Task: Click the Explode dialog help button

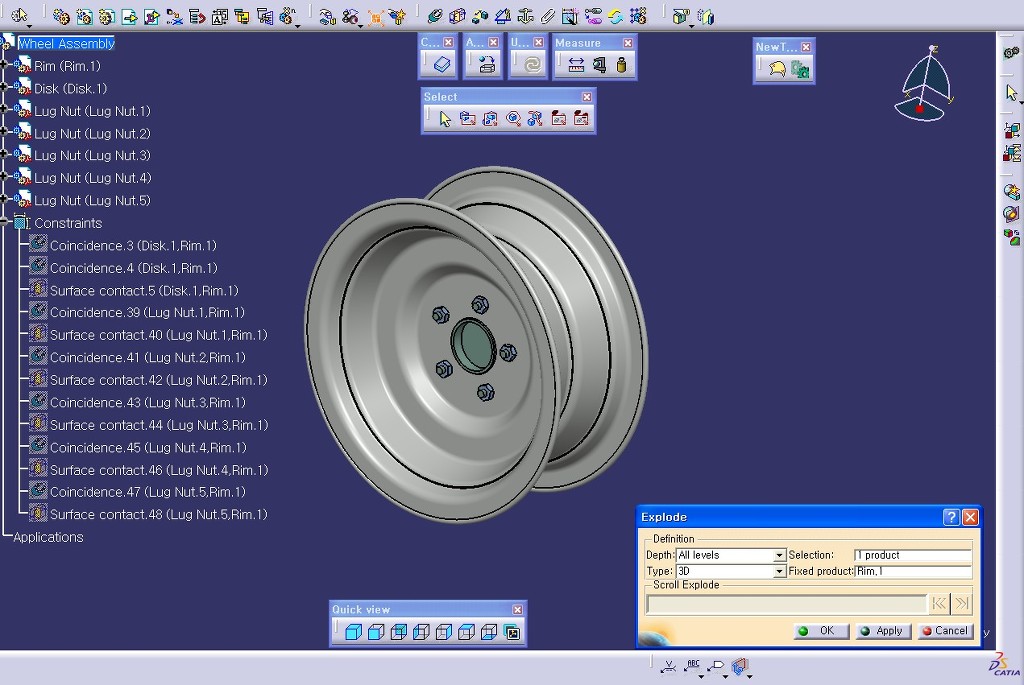Action: click(951, 517)
